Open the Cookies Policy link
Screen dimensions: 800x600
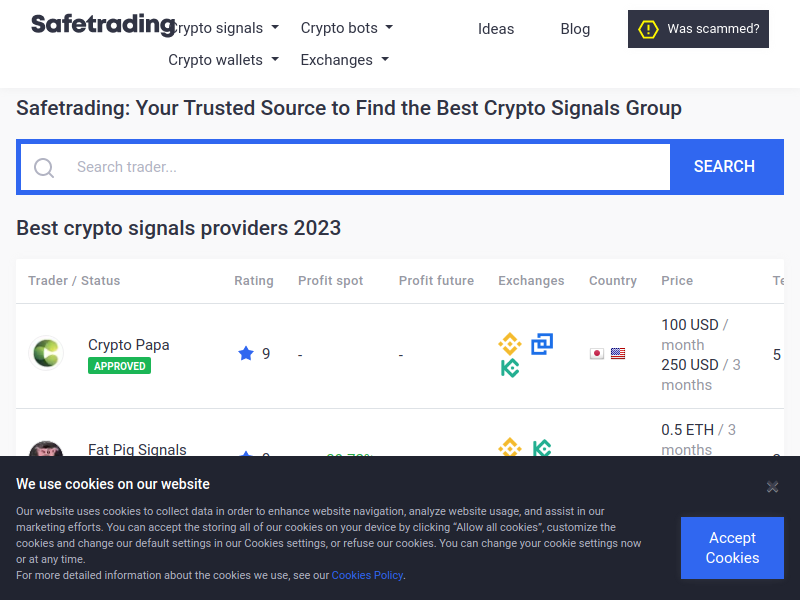click(367, 575)
